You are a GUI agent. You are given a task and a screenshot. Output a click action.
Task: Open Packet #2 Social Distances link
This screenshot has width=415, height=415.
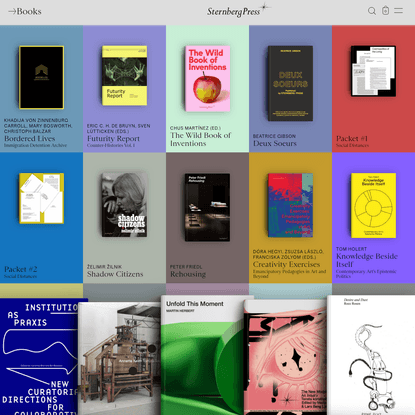[x=21, y=272]
